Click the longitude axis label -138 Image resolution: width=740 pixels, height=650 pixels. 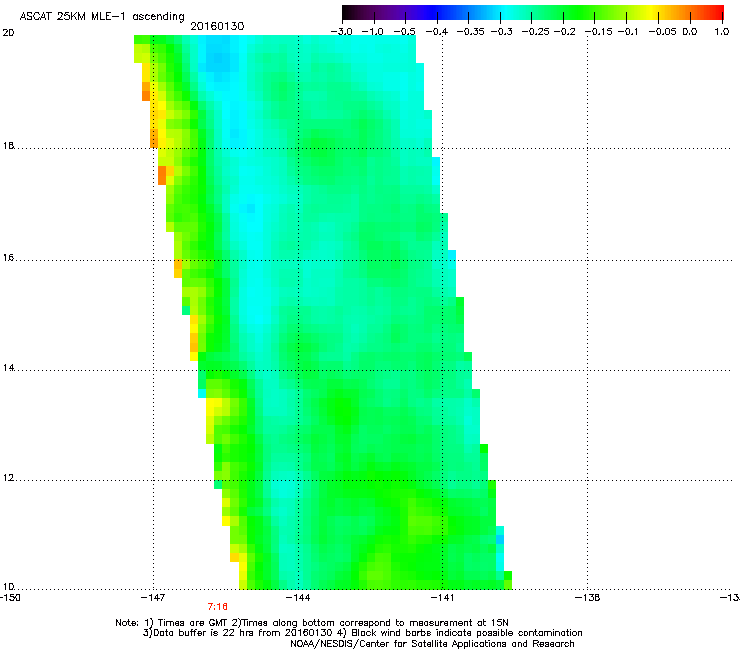[587, 597]
